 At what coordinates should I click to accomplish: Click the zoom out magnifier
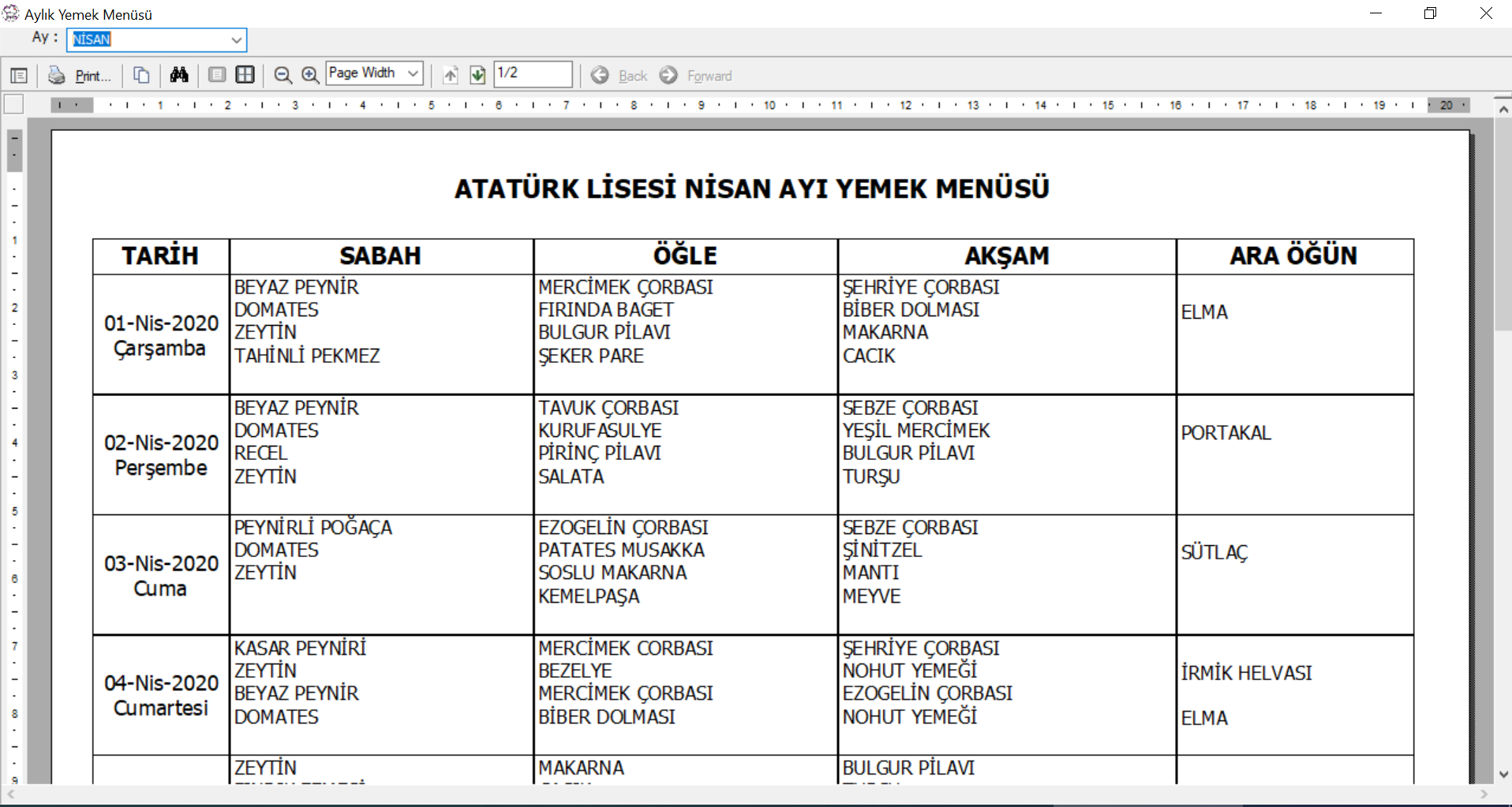283,75
